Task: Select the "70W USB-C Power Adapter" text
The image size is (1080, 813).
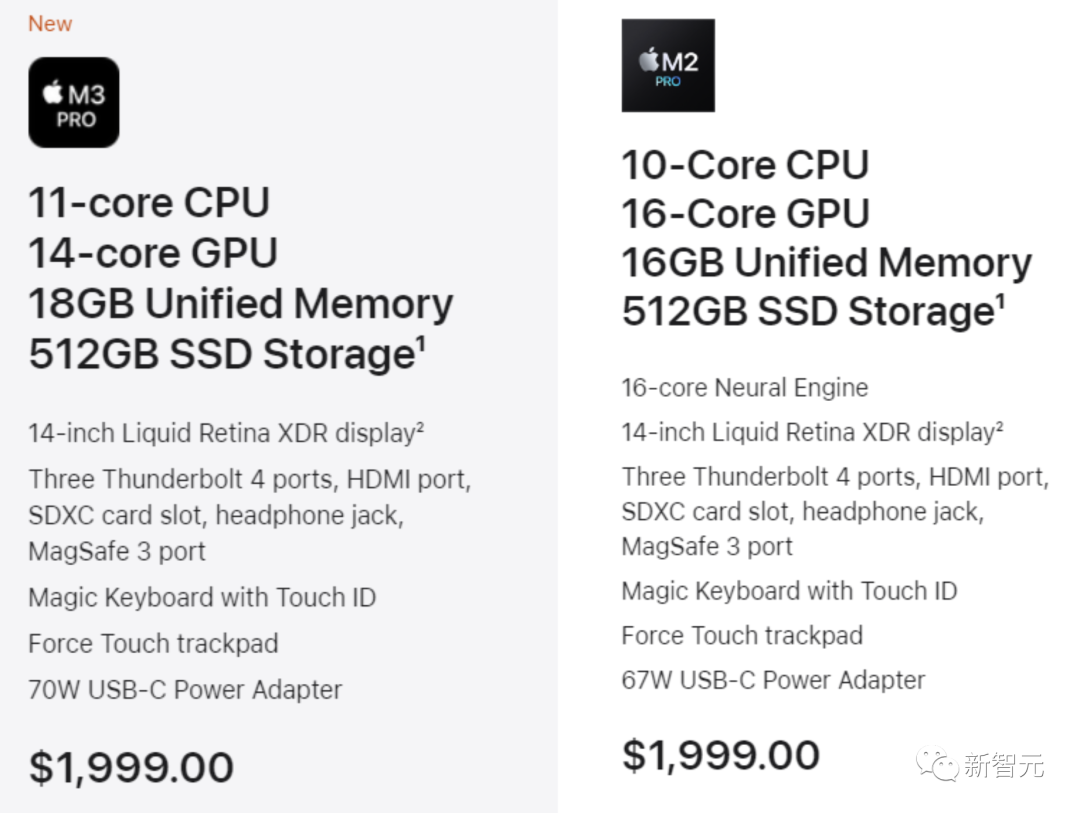Action: pos(185,690)
